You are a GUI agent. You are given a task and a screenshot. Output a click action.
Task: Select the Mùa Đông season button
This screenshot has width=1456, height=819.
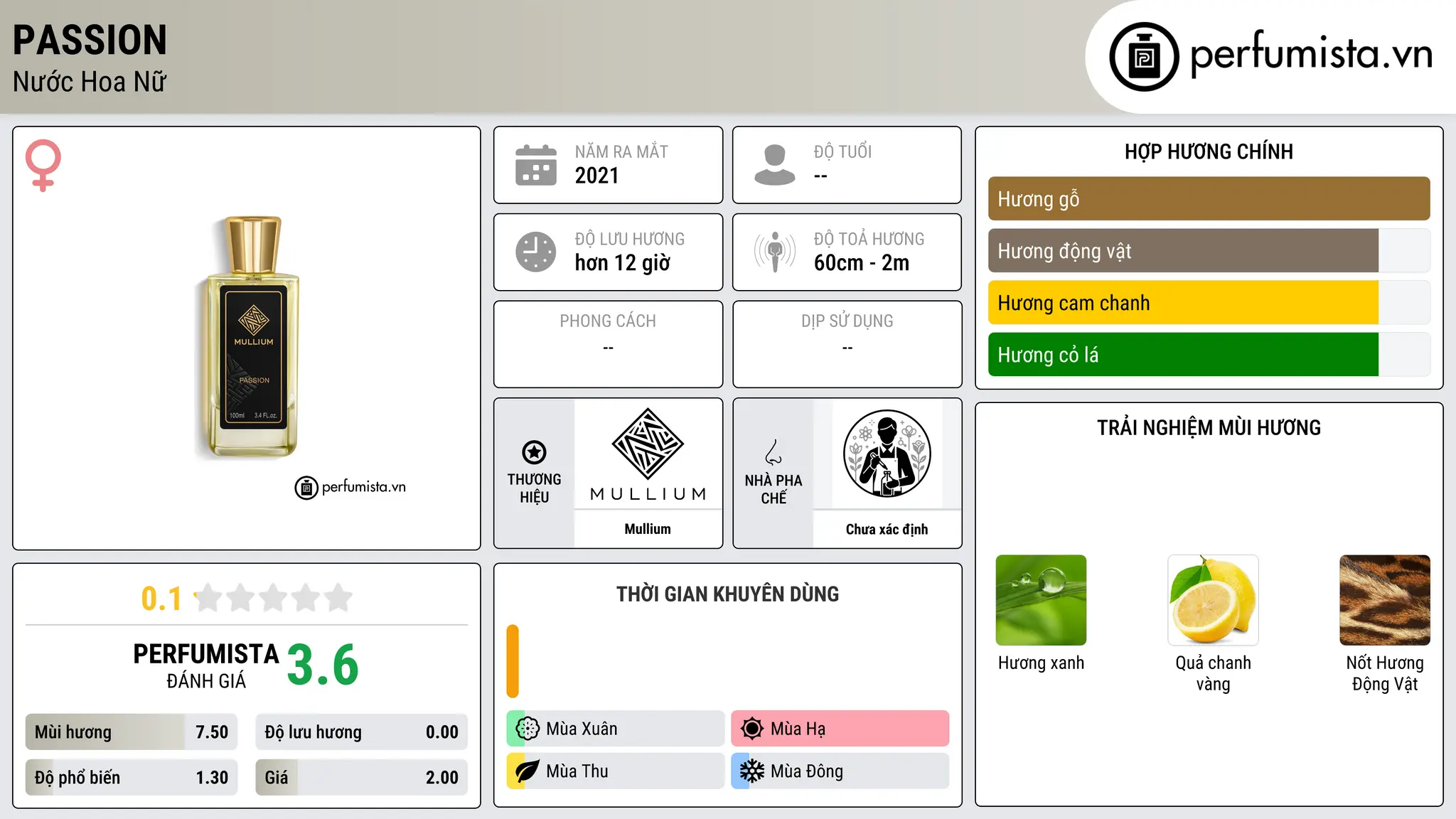point(840,771)
